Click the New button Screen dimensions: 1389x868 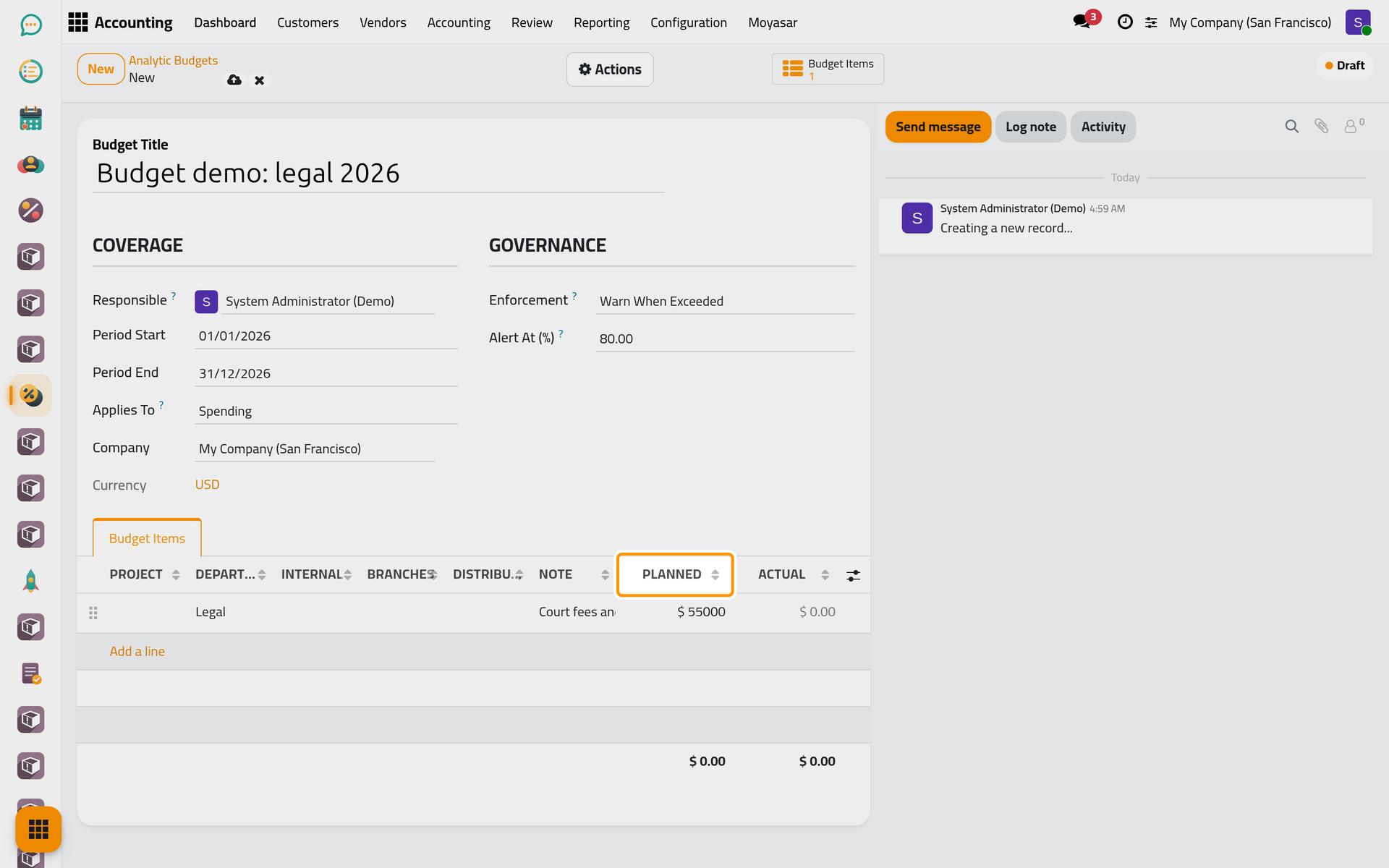pyautogui.click(x=101, y=69)
